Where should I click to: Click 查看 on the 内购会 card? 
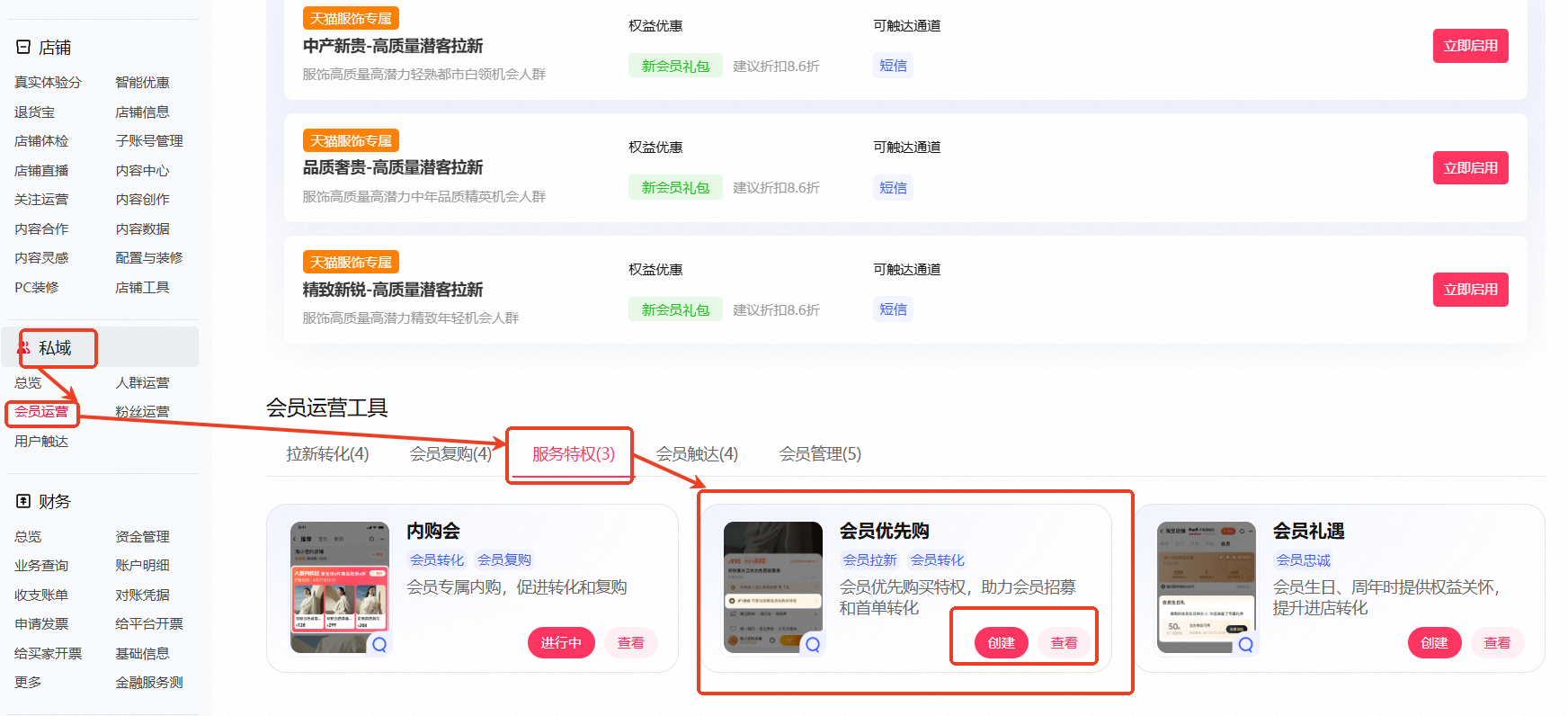pyautogui.click(x=630, y=642)
